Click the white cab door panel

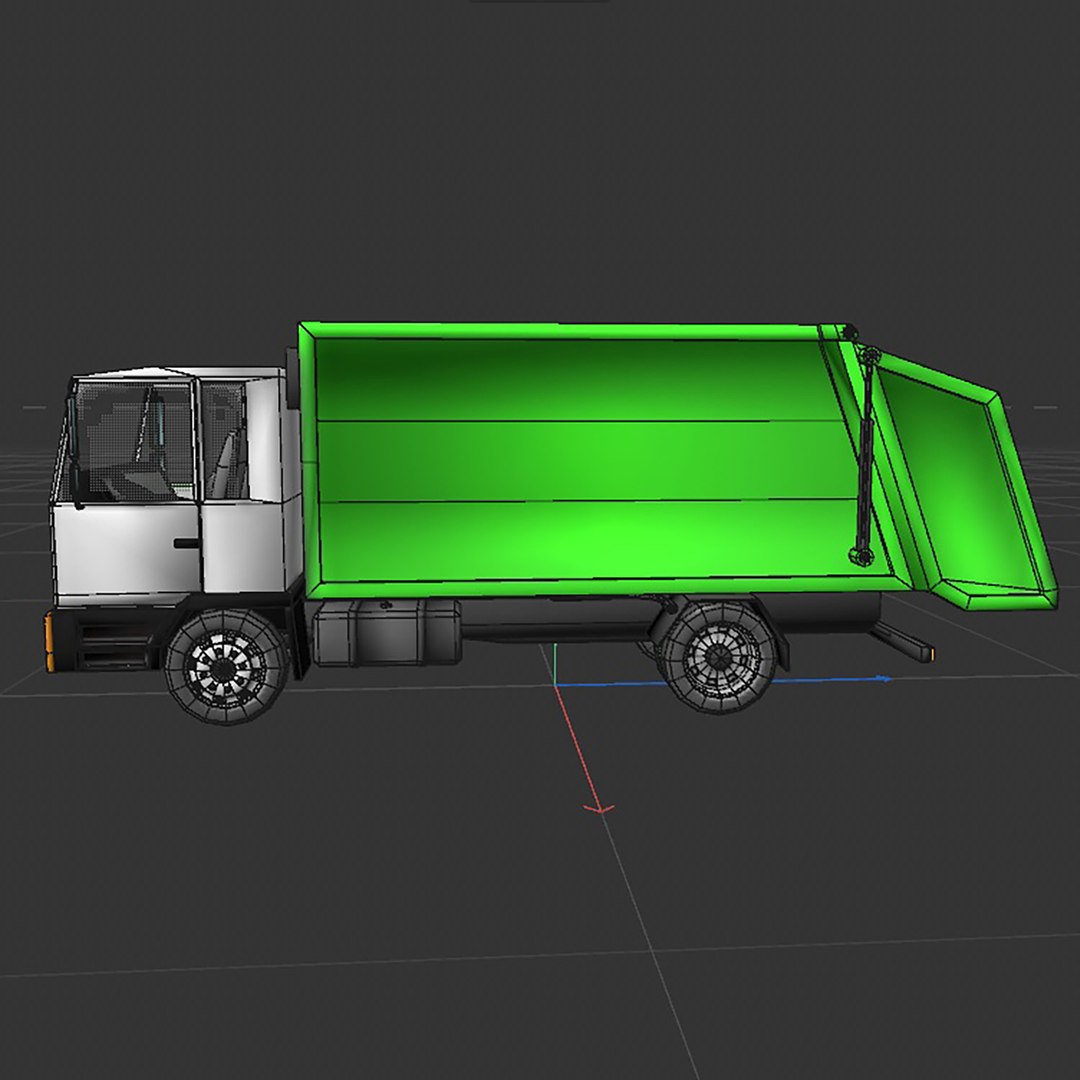pos(127,550)
